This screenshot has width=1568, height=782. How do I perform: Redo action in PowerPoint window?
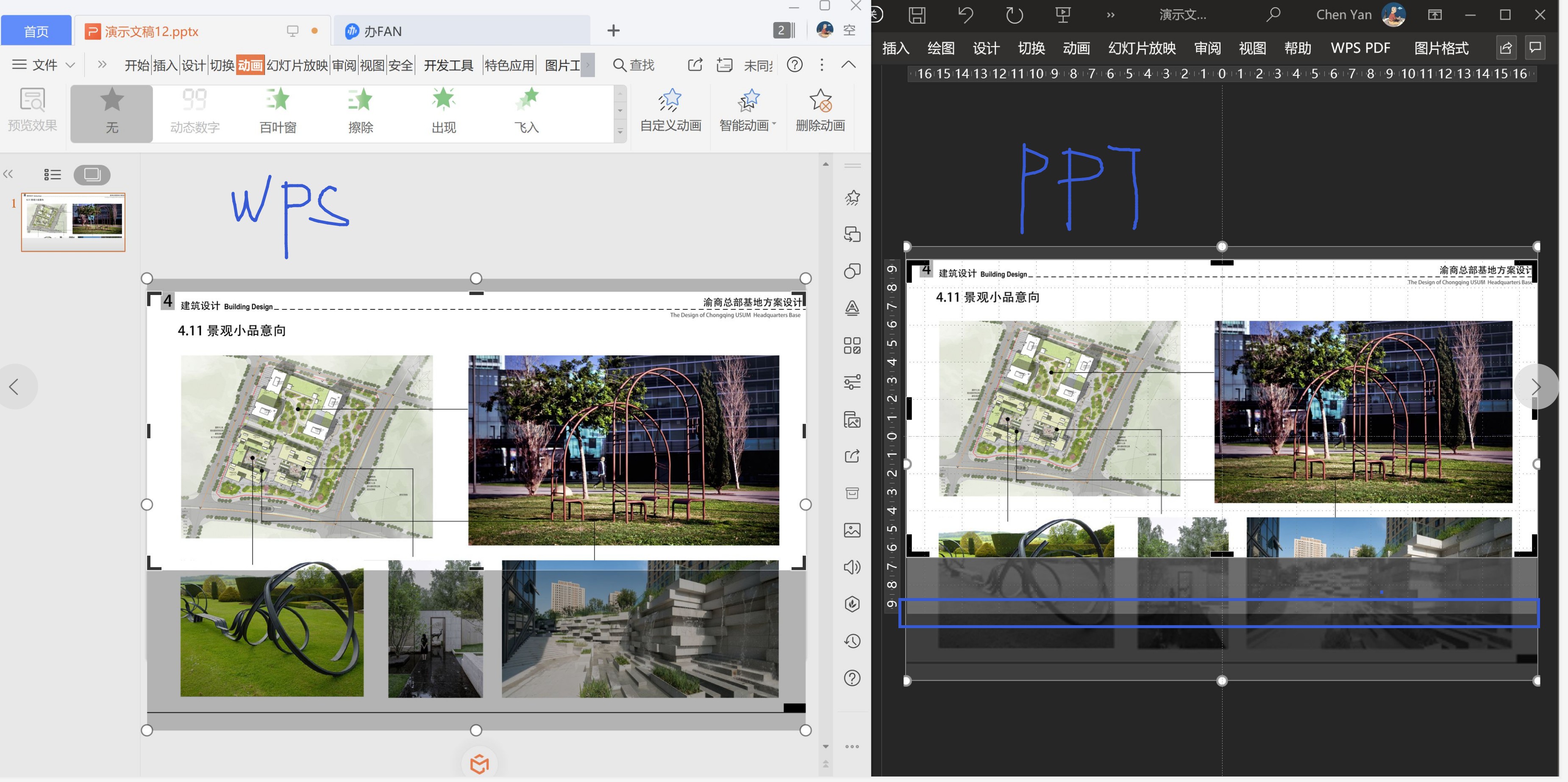(x=1014, y=14)
